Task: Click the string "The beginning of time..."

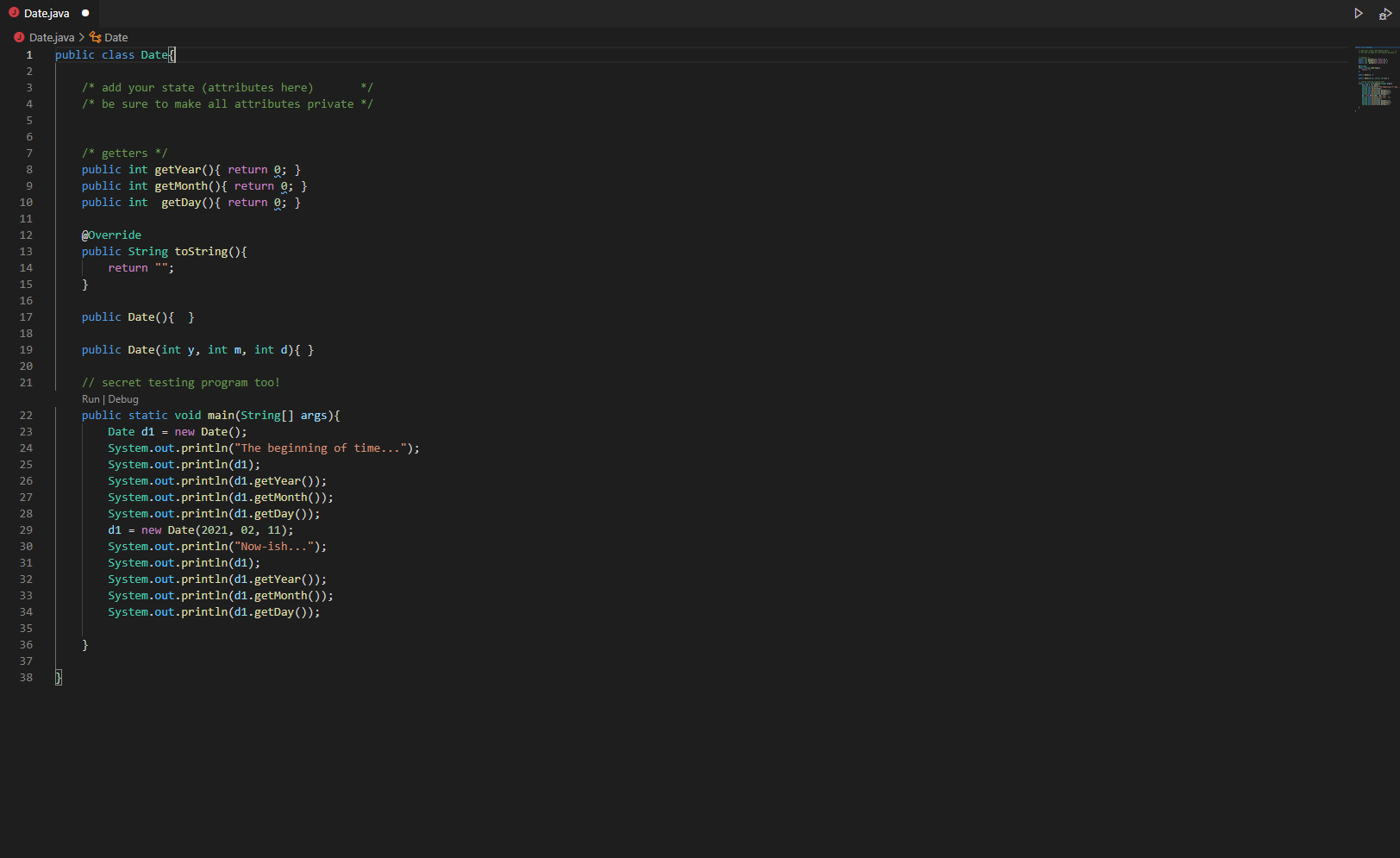Action: (x=321, y=448)
